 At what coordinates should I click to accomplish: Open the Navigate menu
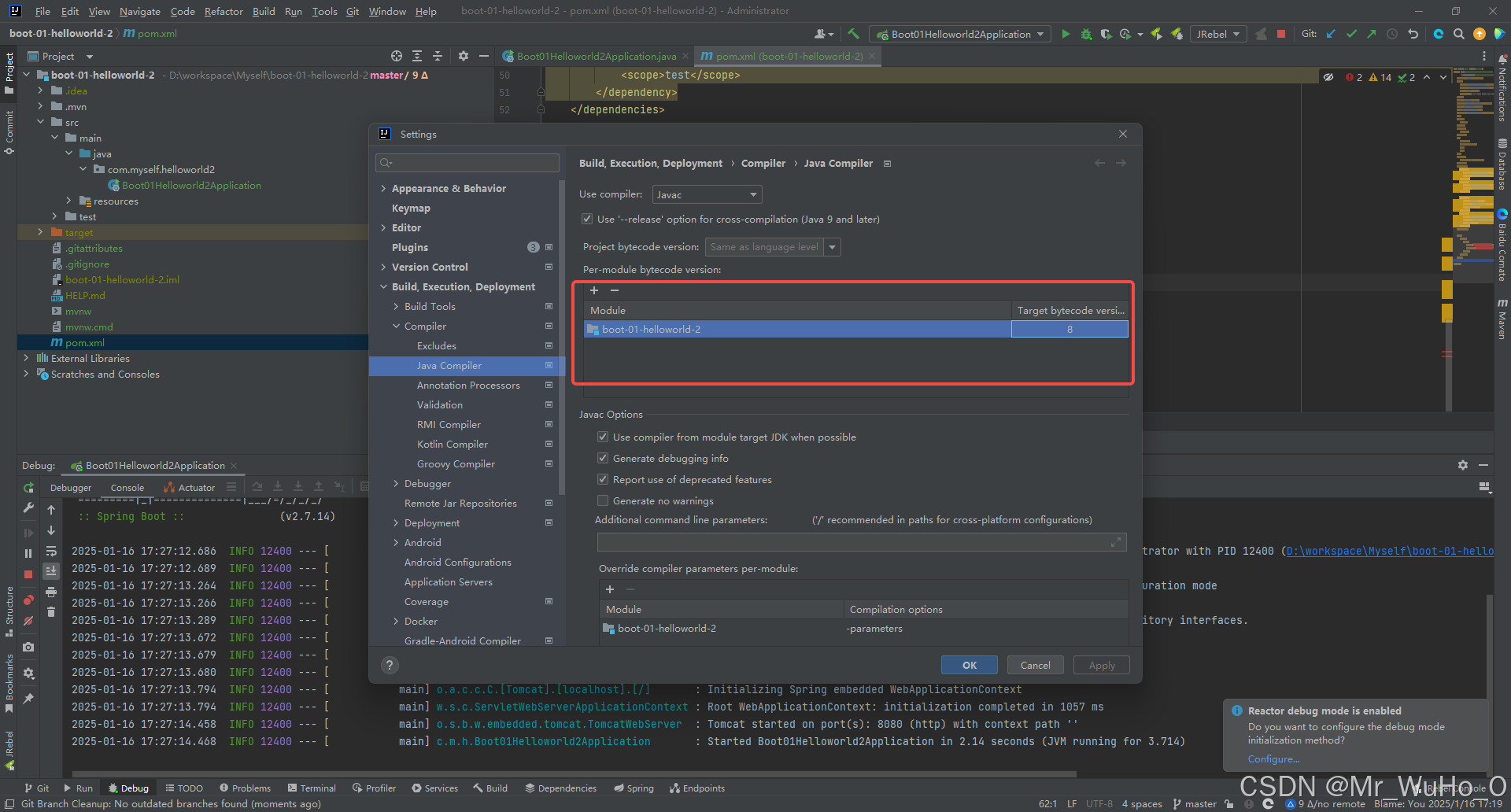tap(139, 11)
